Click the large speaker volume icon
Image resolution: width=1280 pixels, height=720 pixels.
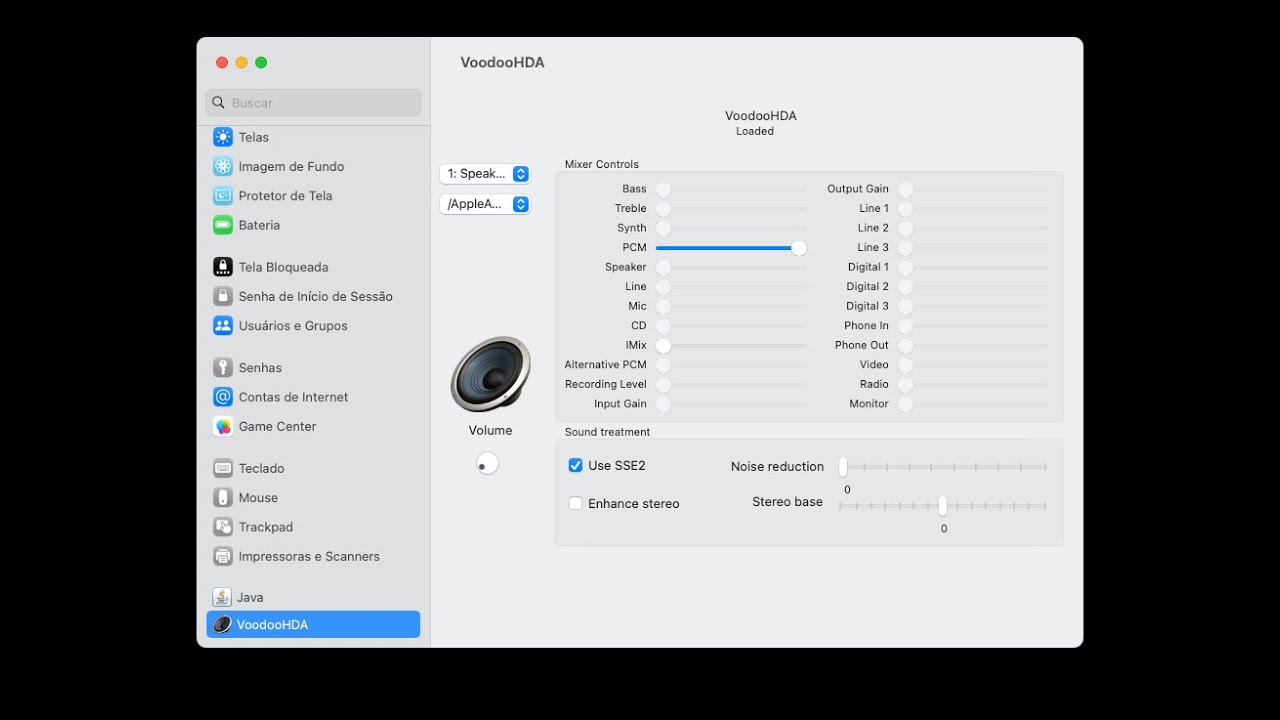tap(490, 374)
